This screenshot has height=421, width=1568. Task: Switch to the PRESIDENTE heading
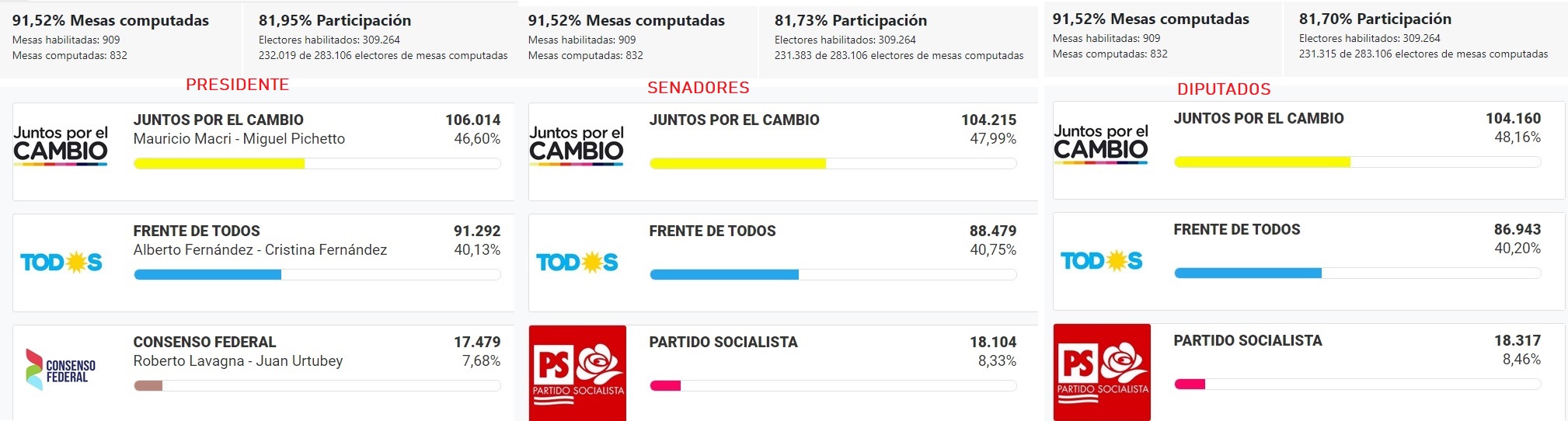(x=238, y=85)
